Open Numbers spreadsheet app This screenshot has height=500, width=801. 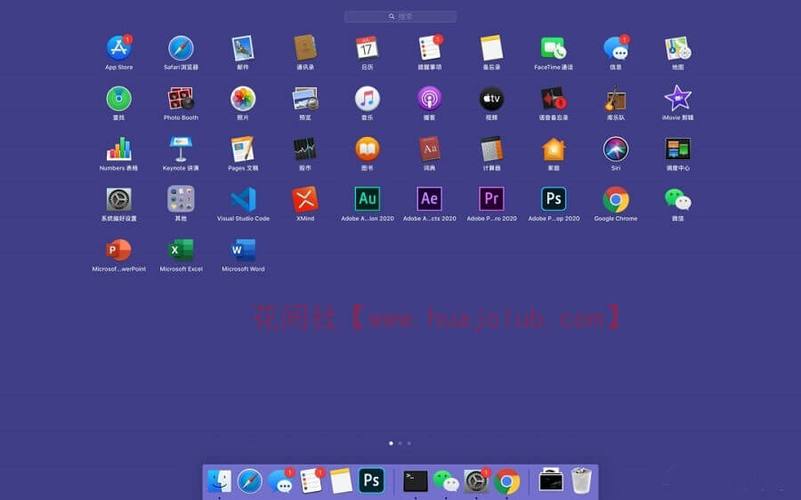click(x=119, y=149)
